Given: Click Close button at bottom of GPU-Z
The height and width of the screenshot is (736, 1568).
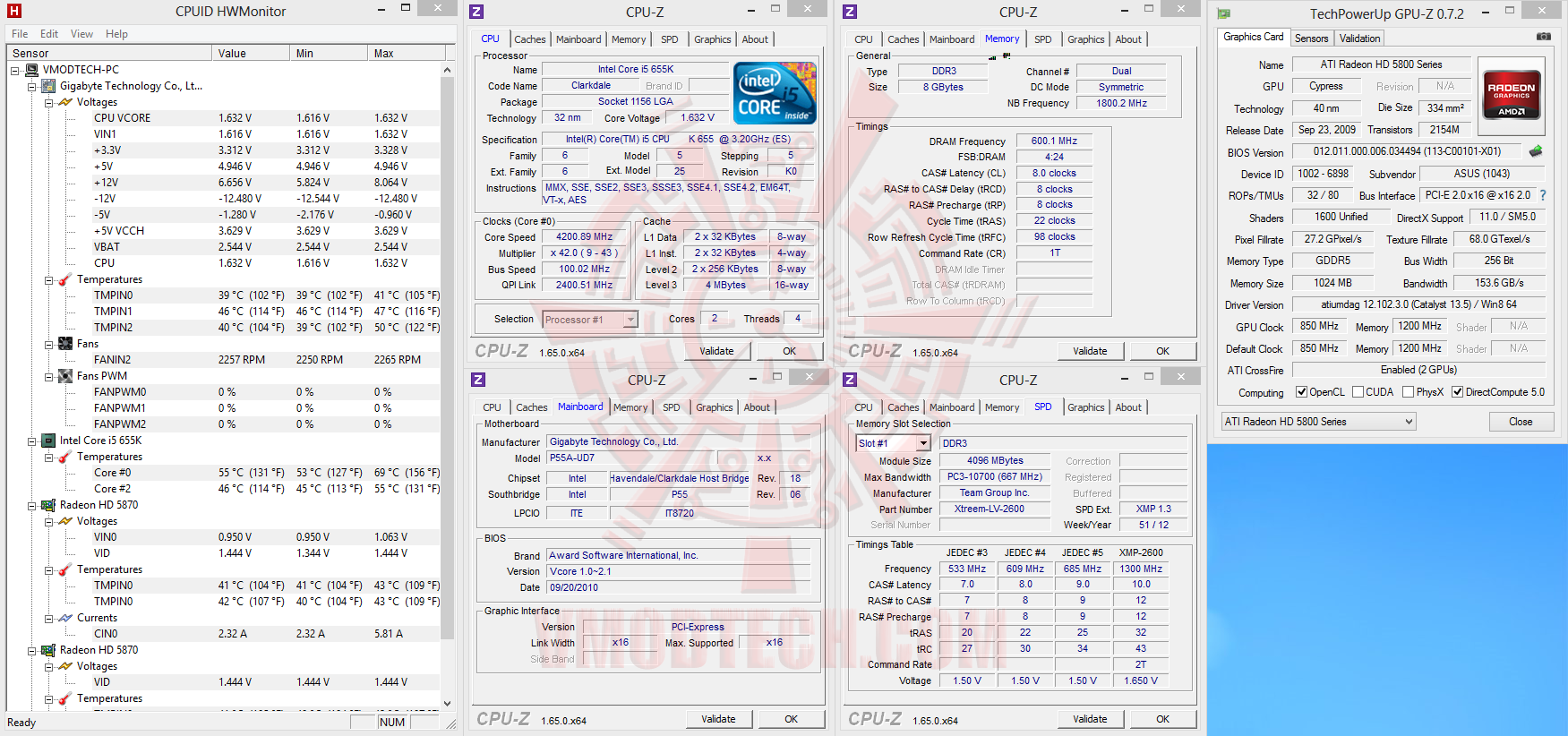Looking at the screenshot, I should [x=1521, y=422].
